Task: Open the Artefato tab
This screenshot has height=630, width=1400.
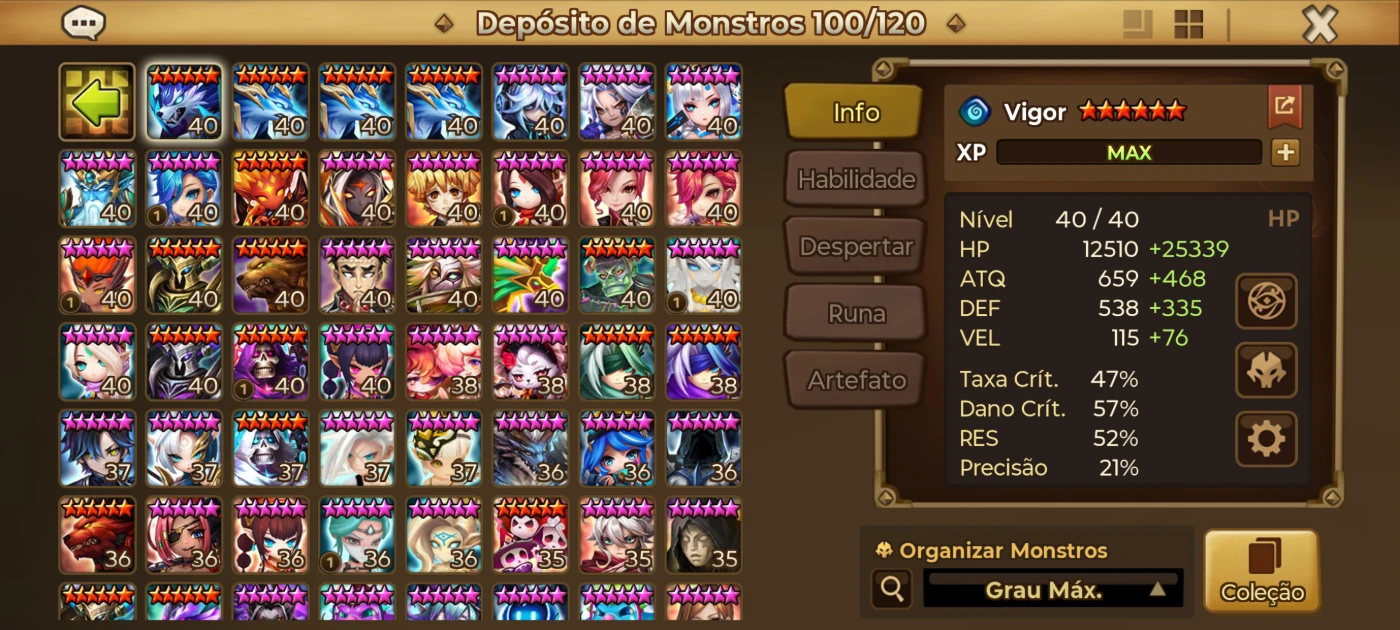Action: [x=855, y=380]
